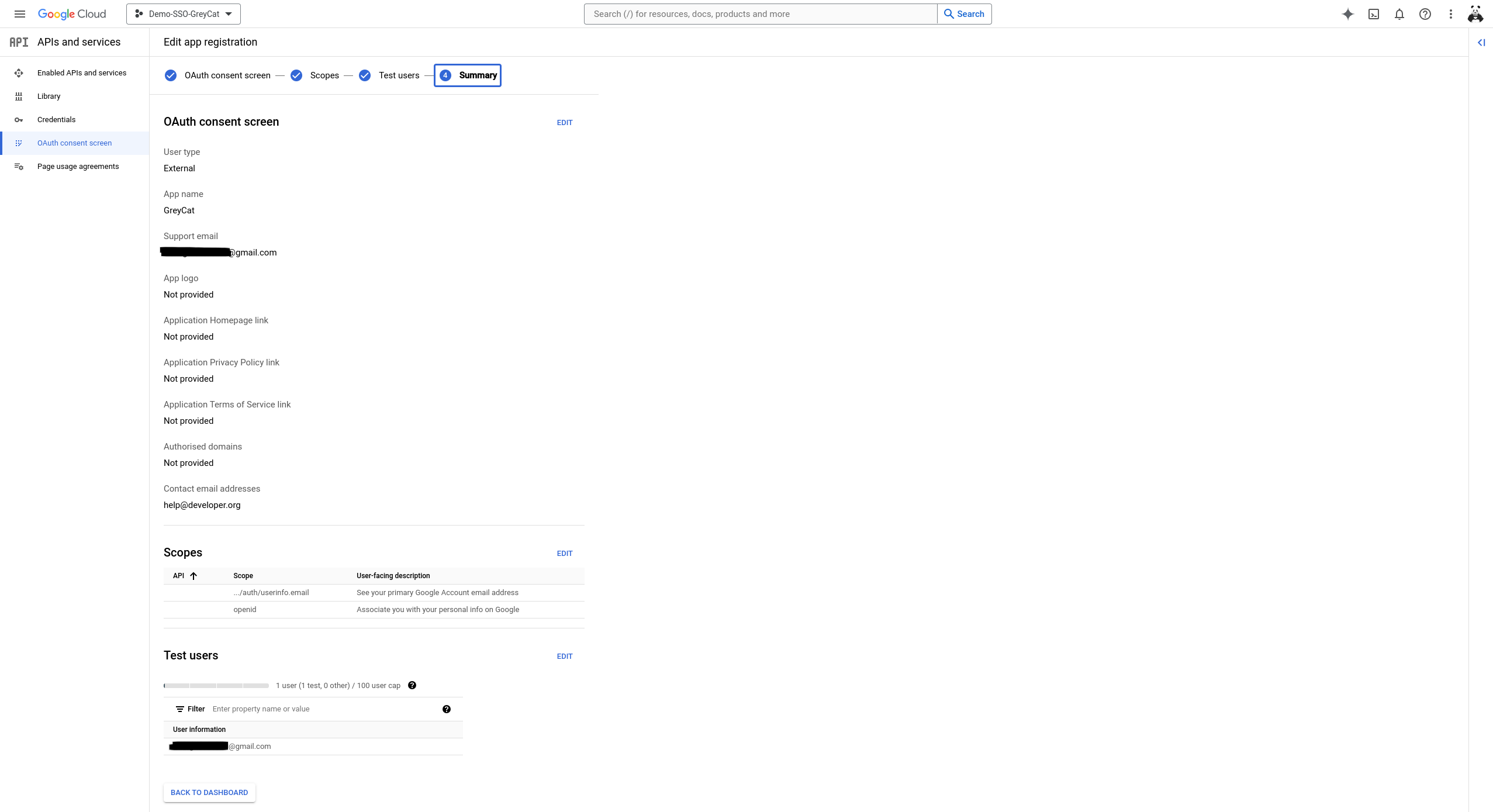Open the panda account avatar
1493x812 pixels.
[1475, 14]
